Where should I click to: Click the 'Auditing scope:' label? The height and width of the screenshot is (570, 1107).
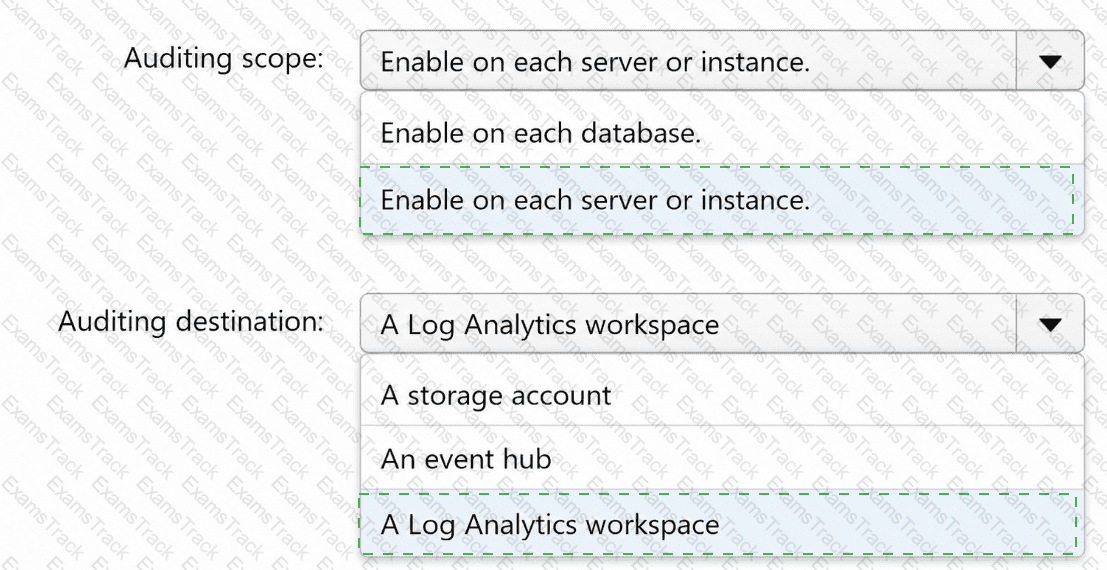click(x=223, y=58)
